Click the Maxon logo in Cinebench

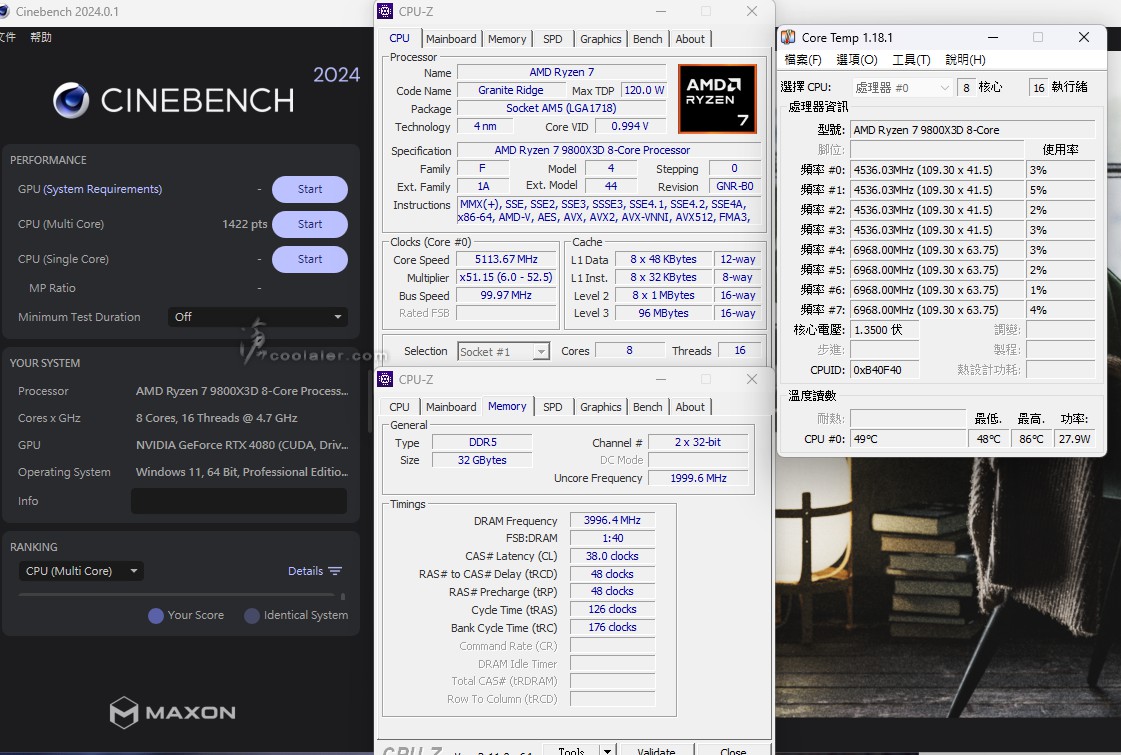point(172,712)
